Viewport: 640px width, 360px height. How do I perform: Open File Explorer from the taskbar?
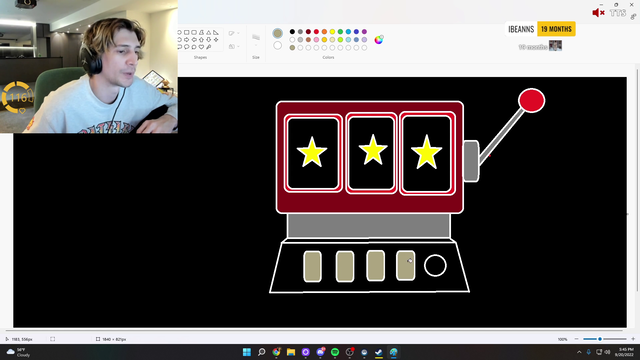[x=291, y=352]
